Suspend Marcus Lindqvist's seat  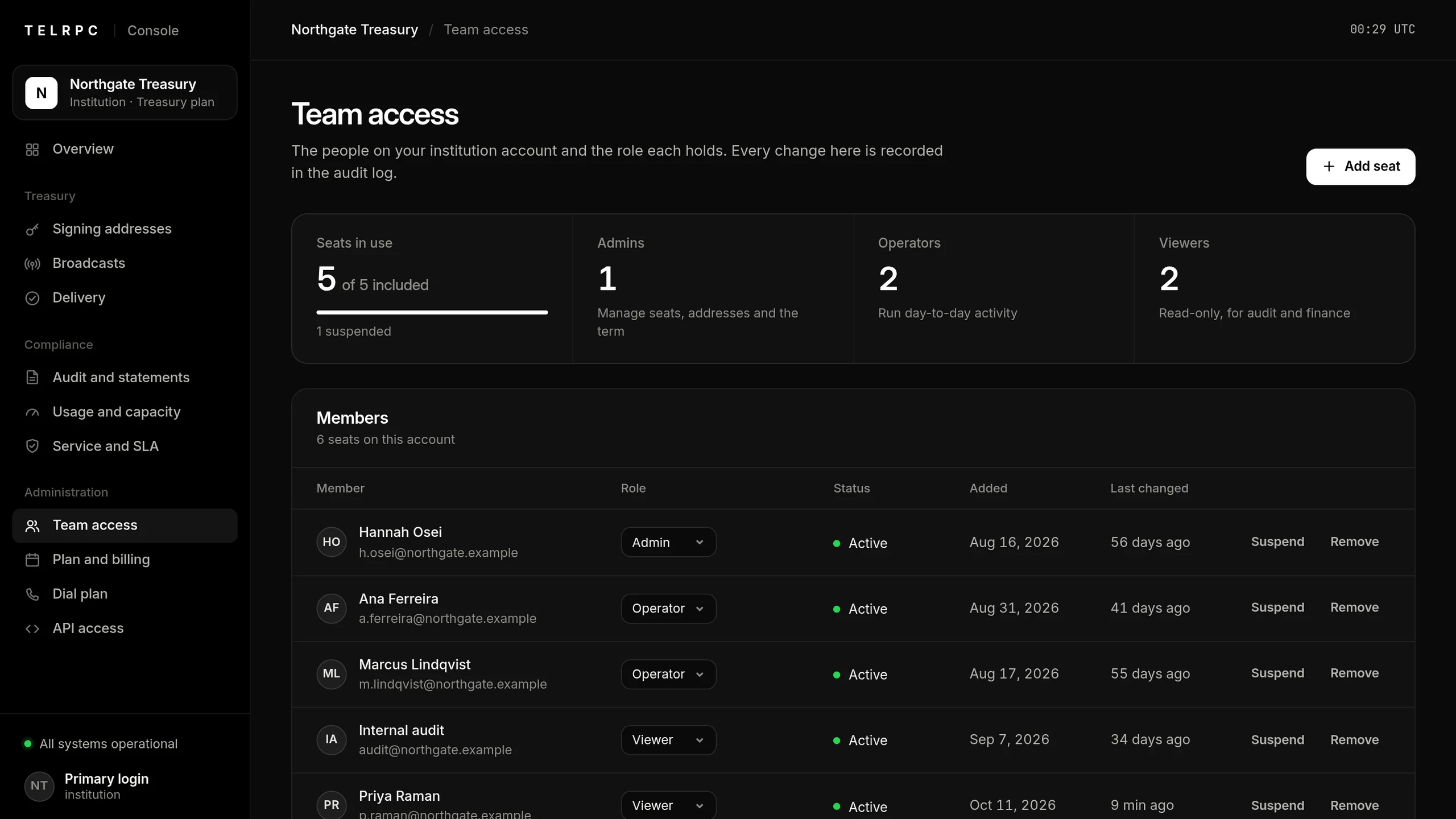click(1277, 673)
